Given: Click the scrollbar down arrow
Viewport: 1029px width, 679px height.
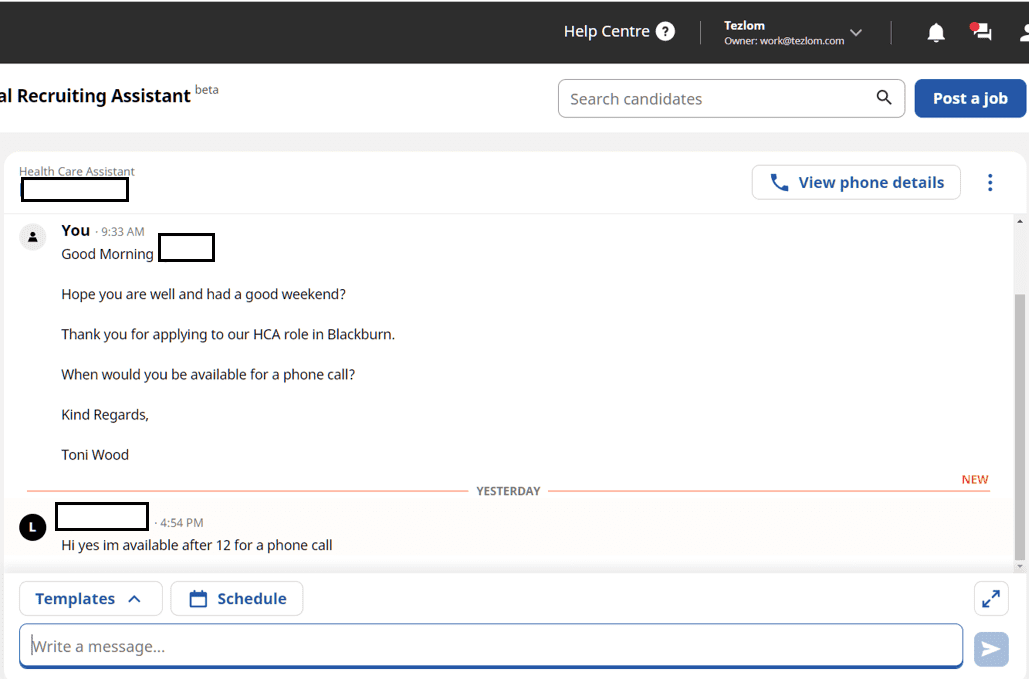Looking at the screenshot, I should click(1019, 566).
